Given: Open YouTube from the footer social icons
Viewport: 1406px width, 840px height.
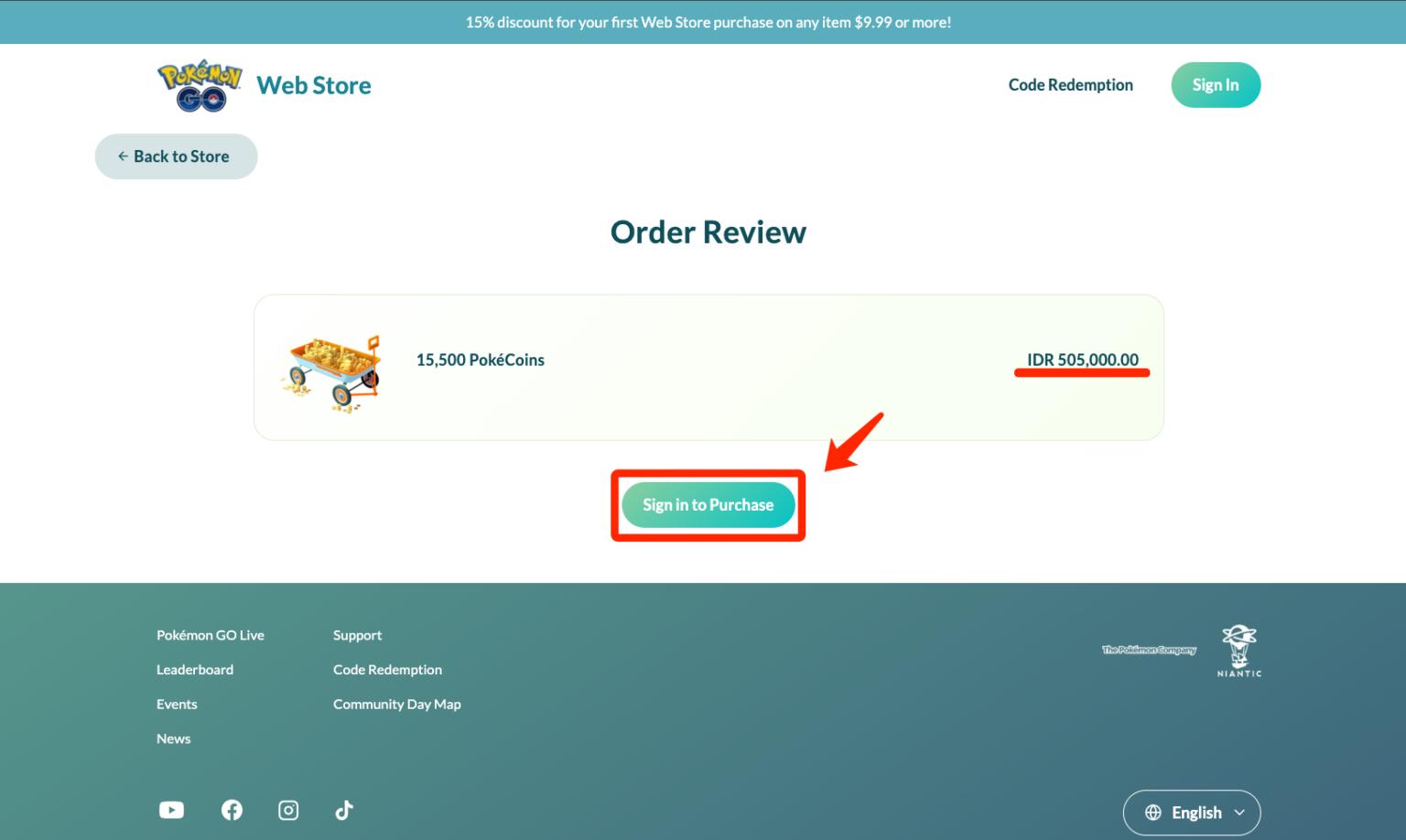Looking at the screenshot, I should (171, 810).
